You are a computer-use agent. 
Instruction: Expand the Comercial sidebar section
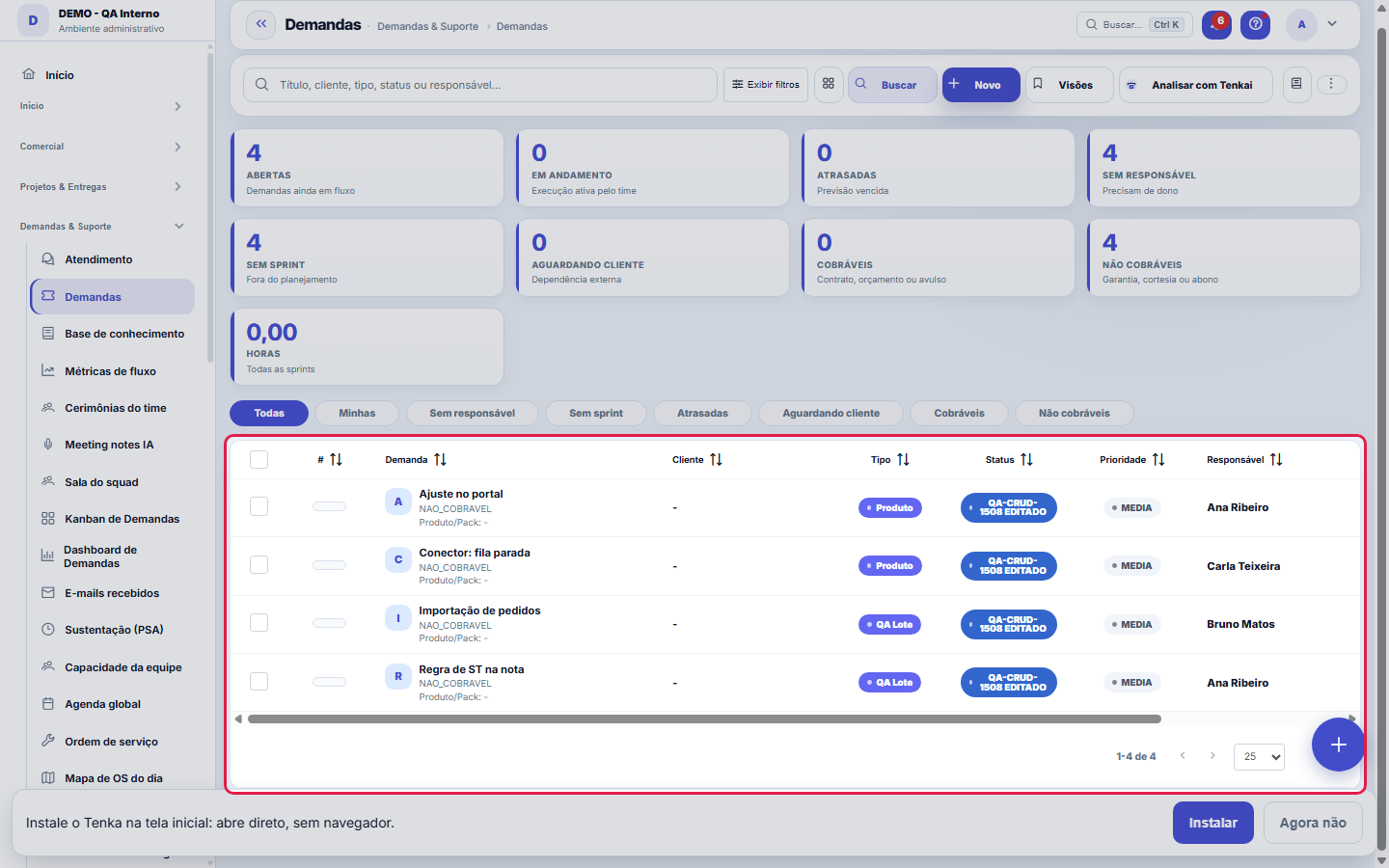pyautogui.click(x=101, y=147)
